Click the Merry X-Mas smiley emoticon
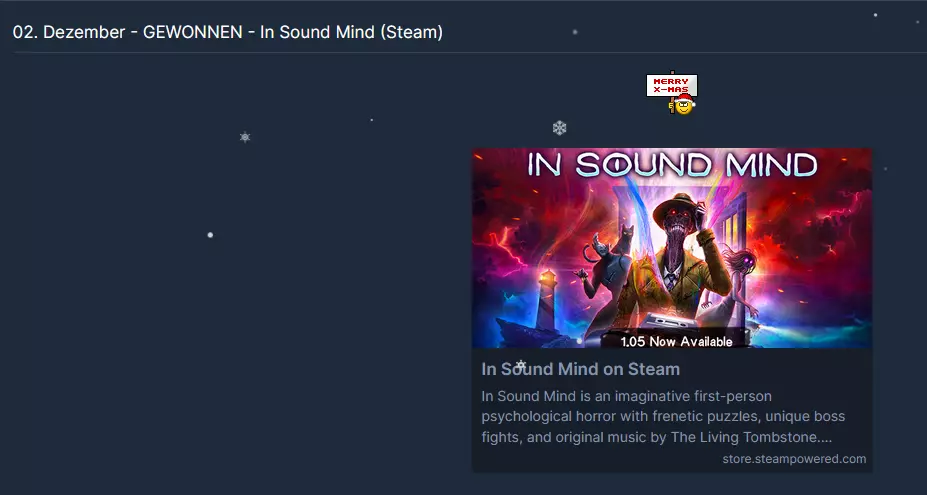The width and height of the screenshot is (927, 495). [672, 93]
